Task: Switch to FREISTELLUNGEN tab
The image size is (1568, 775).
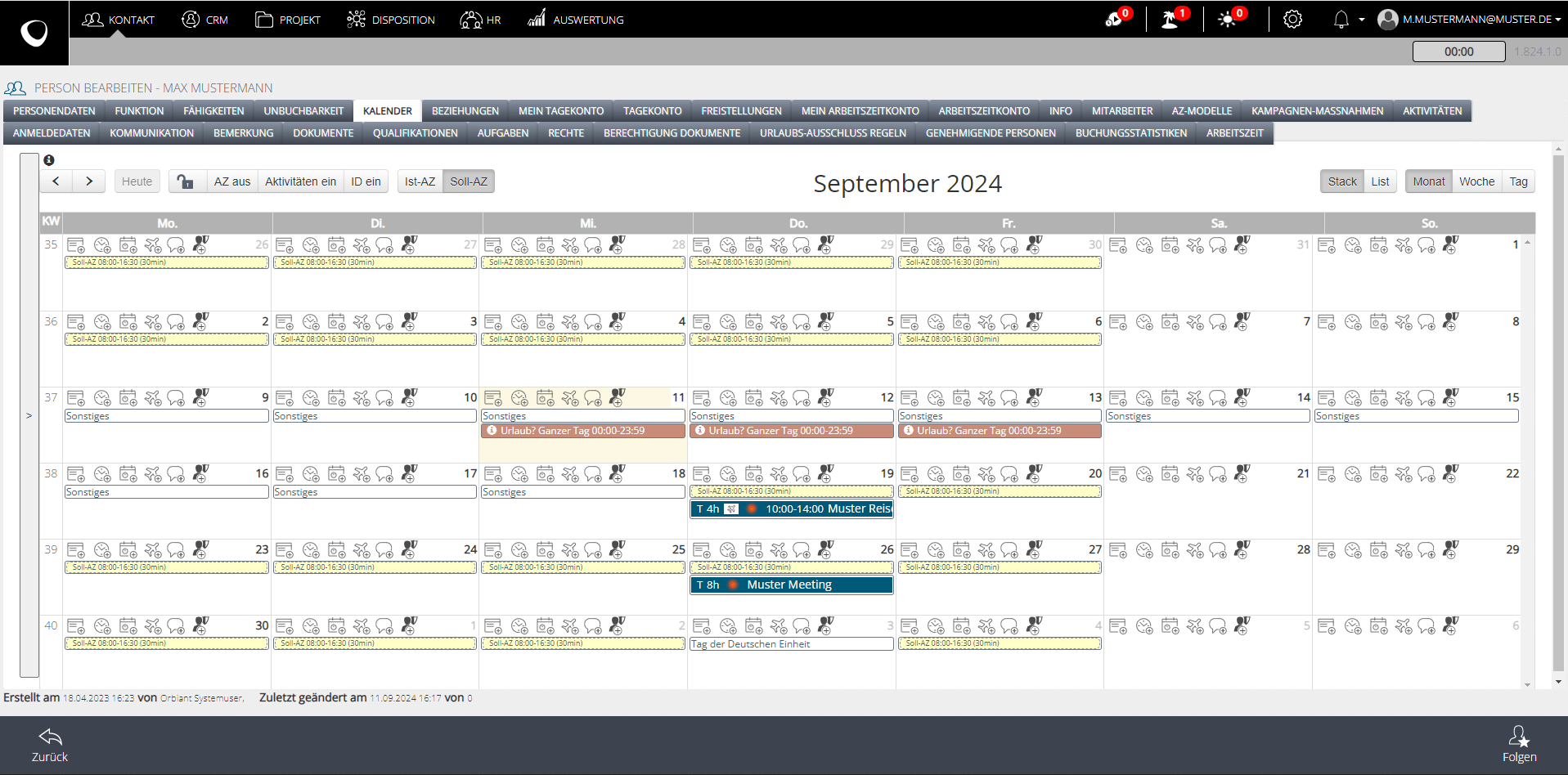Action: point(742,111)
